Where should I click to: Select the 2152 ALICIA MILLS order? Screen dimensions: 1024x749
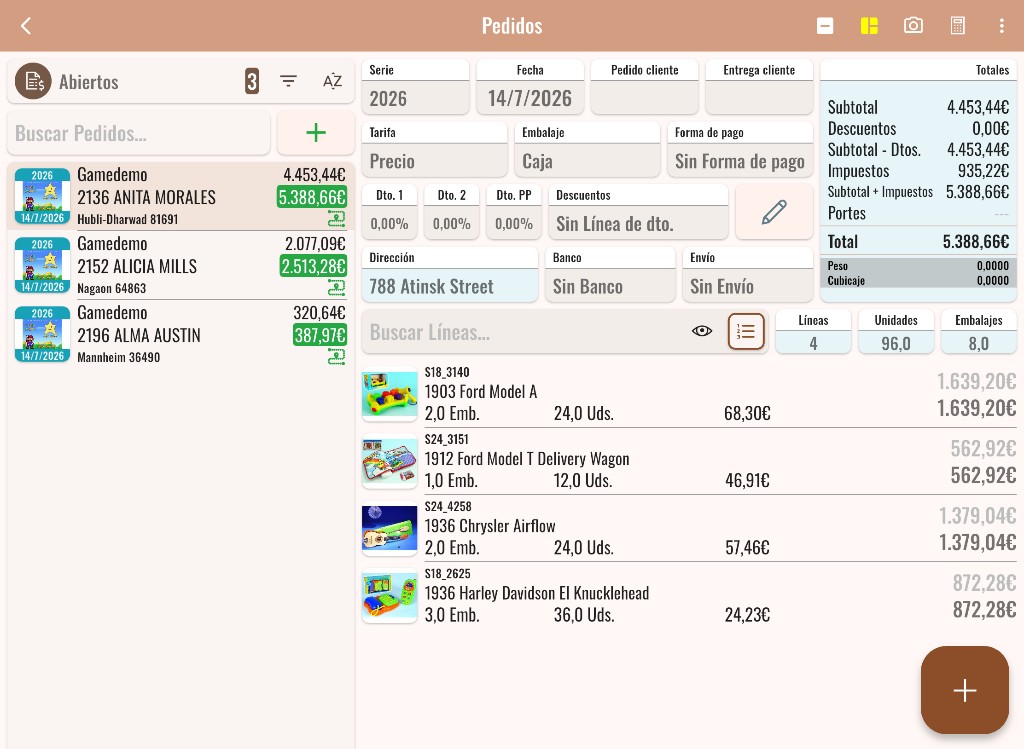[181, 265]
